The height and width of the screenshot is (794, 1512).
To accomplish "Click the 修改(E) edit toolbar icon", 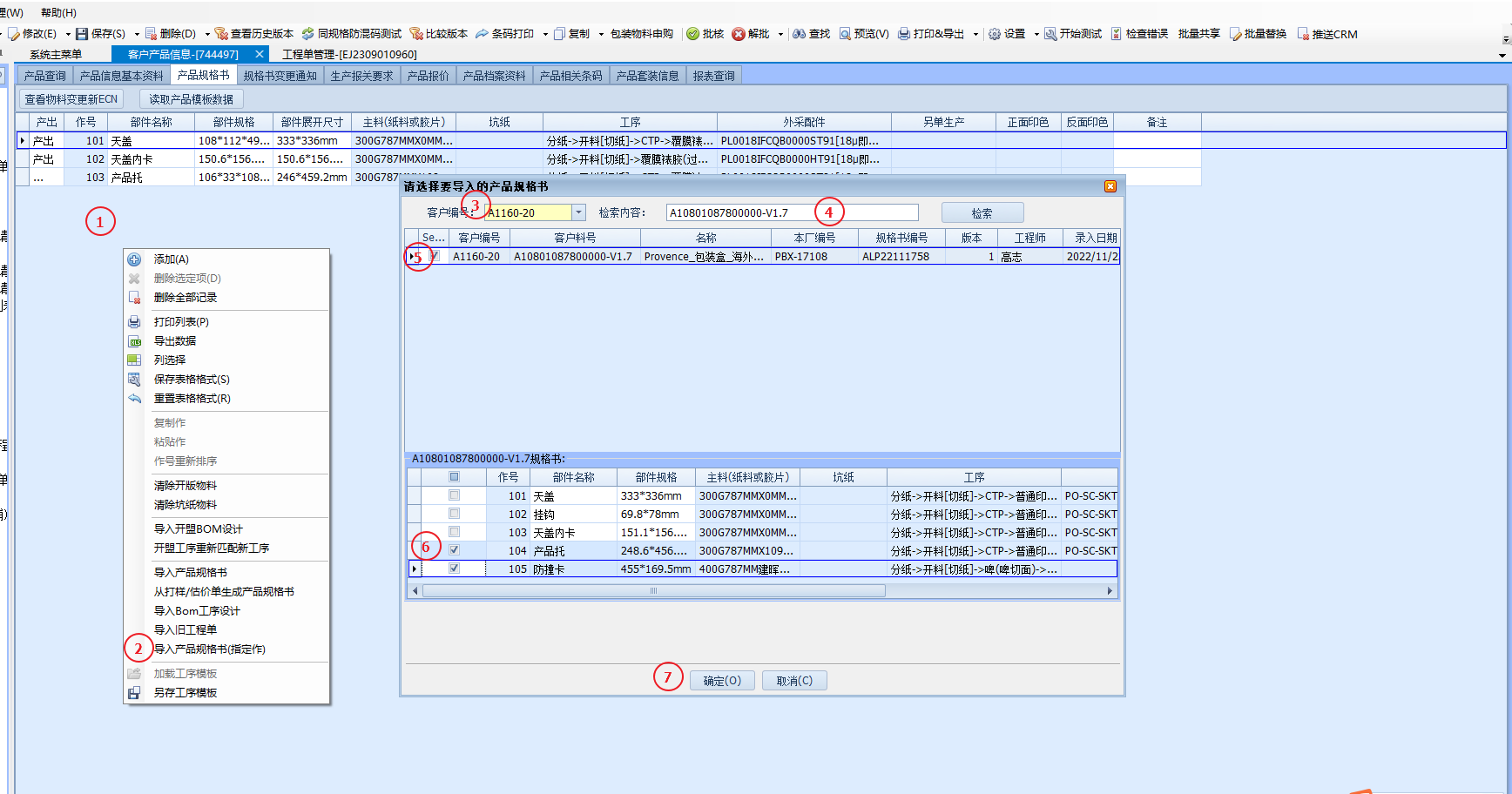I will click(x=13, y=34).
